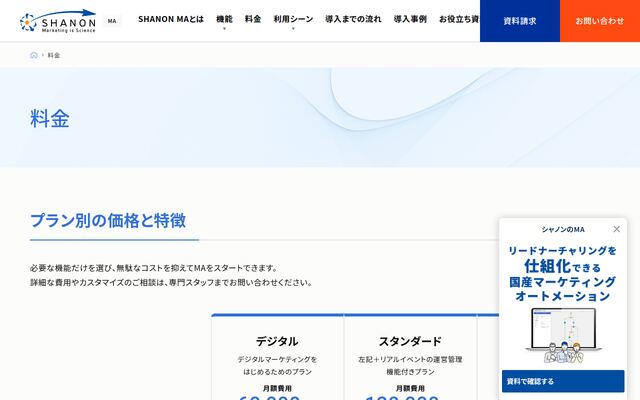Click the 月額費用 label under スタンダード
The width and height of the screenshot is (640, 400).
tap(410, 388)
